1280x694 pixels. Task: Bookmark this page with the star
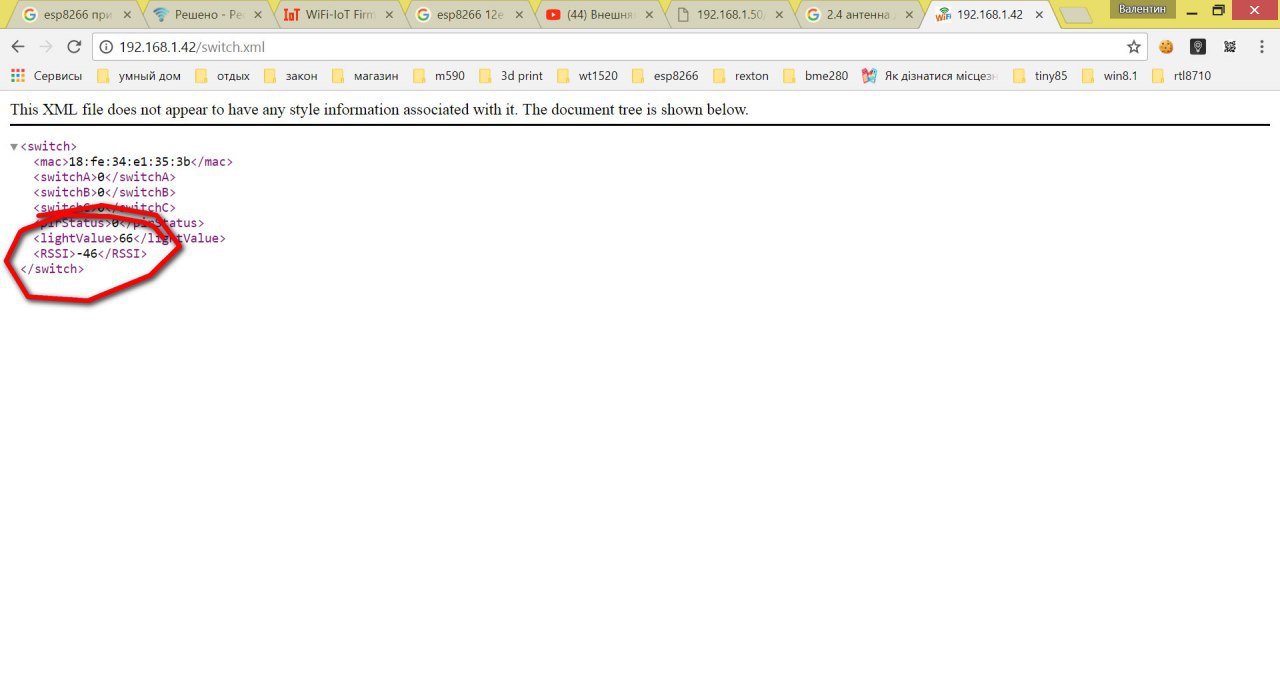coord(1133,47)
